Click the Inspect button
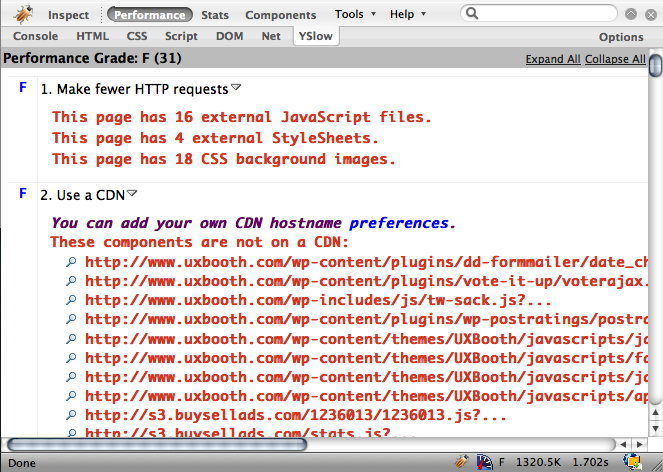Image resolution: width=663 pixels, height=472 pixels. coord(68,15)
